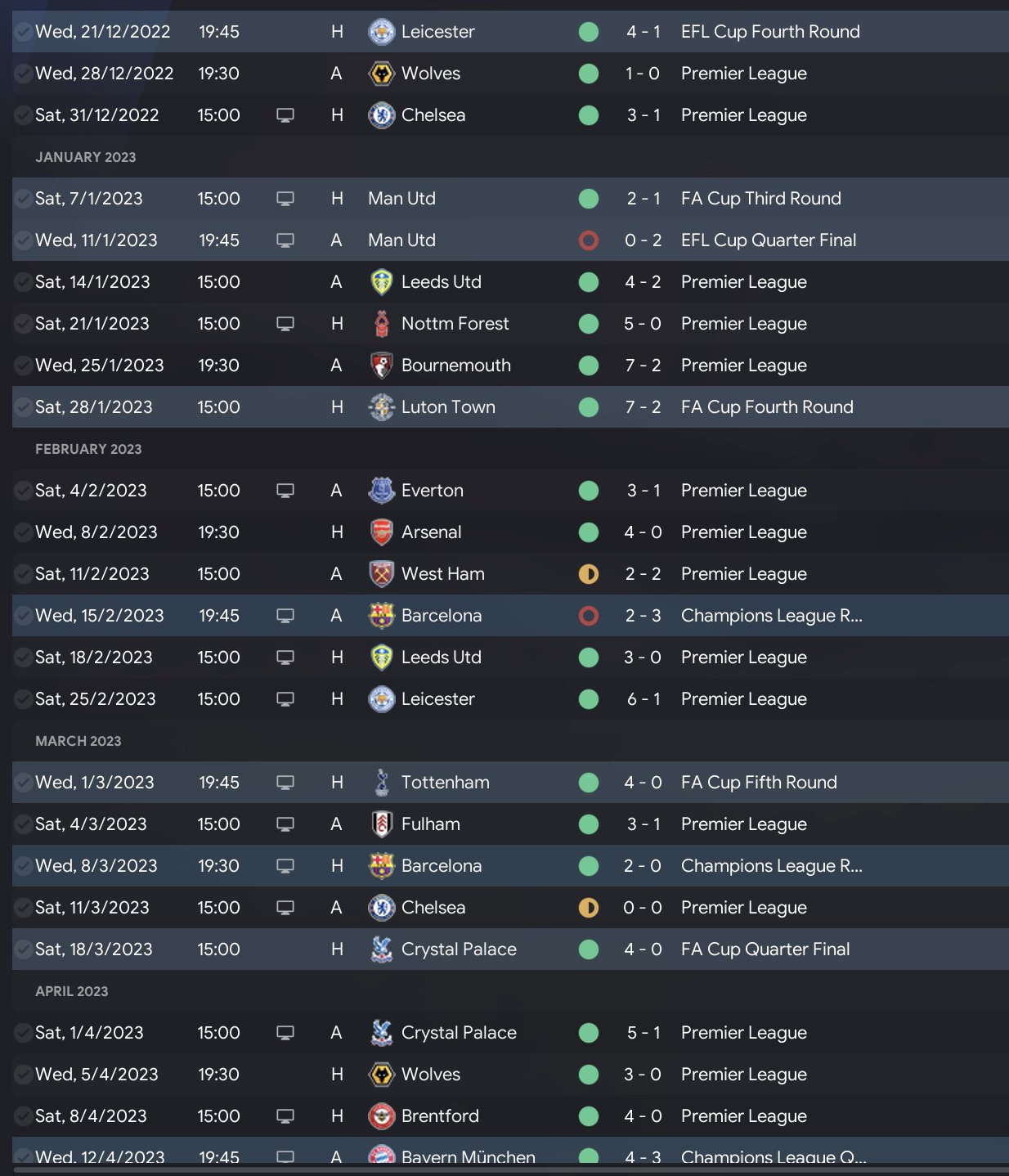
Task: Open Man Utd from the 7/1/2023 fixture
Action: tap(401, 199)
